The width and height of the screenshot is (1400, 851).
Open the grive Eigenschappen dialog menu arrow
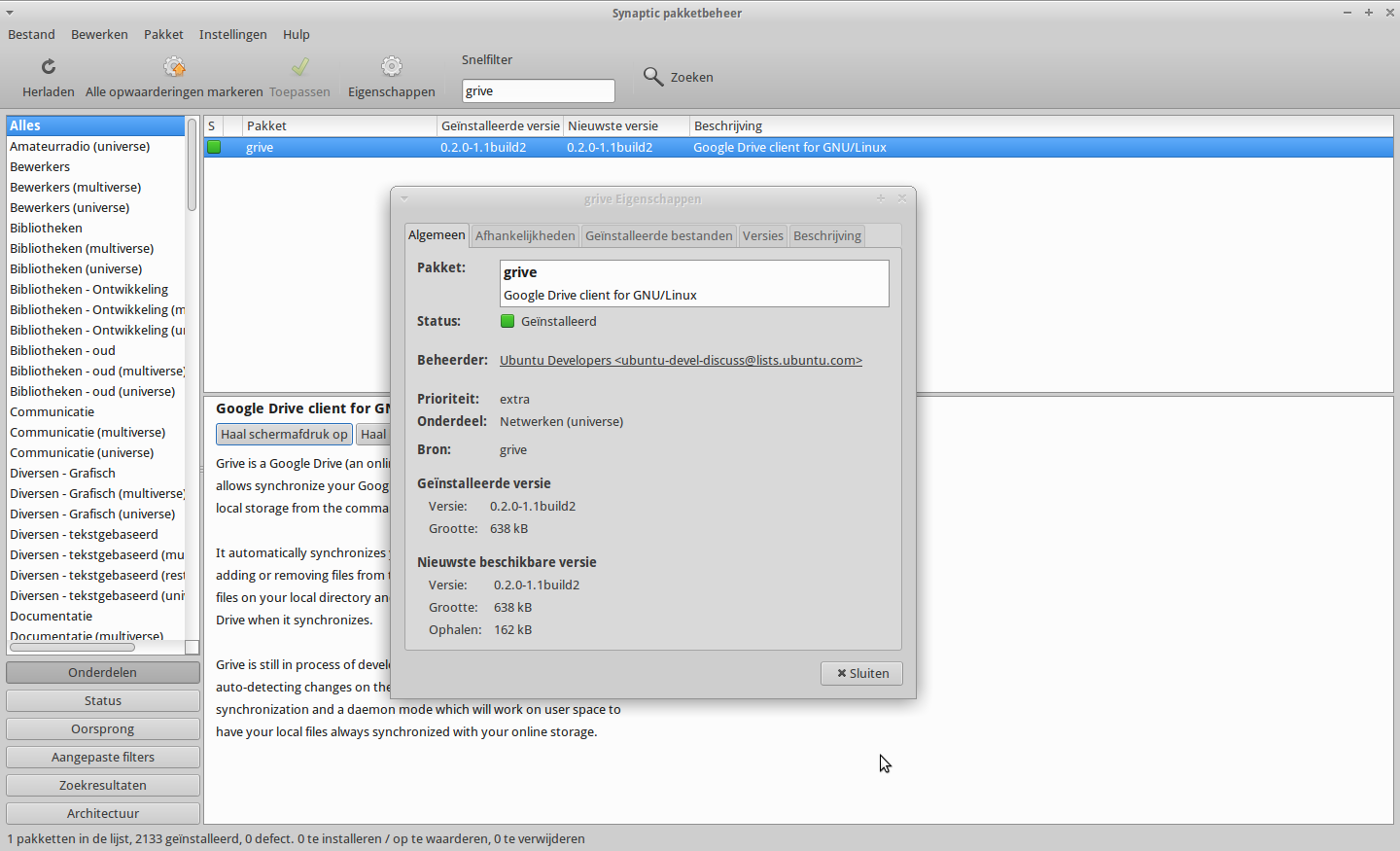coord(404,198)
